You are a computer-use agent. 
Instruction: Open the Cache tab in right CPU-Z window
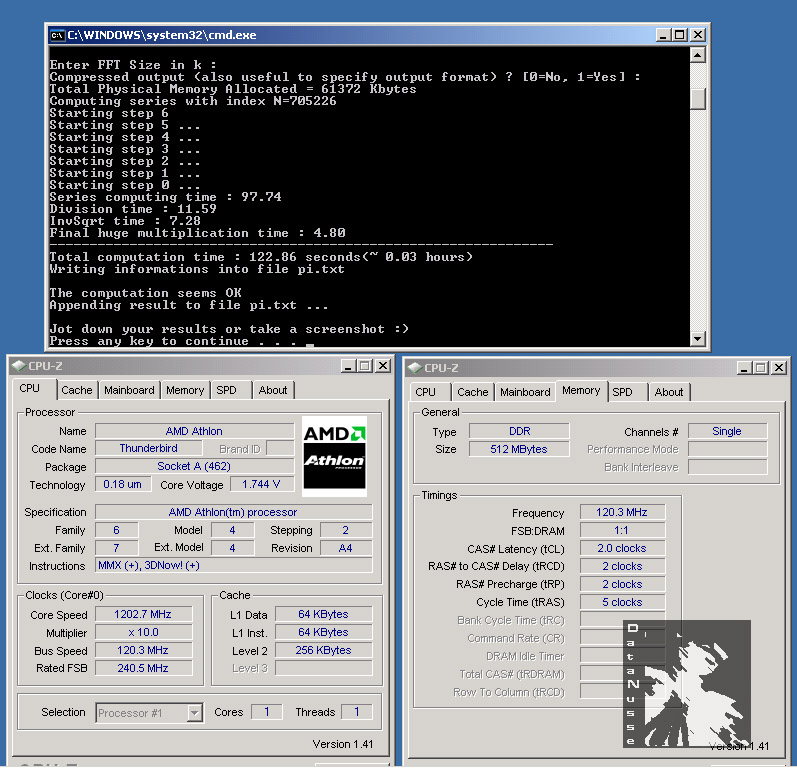(473, 392)
